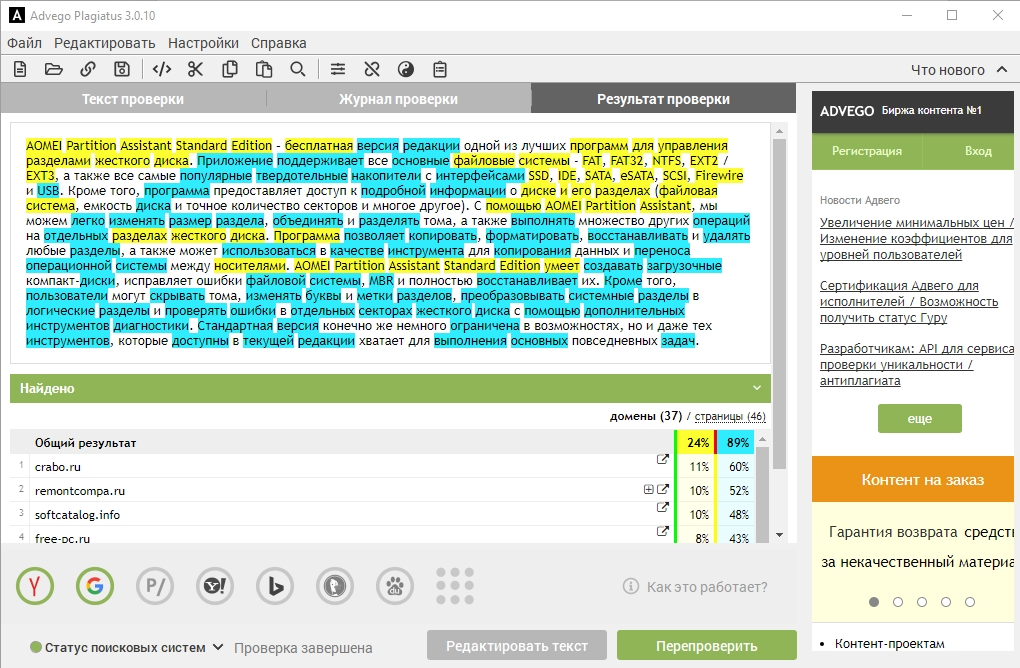Viewport: 1020px width, 668px height.
Task: Toggle the Google search engine circle
Action: point(95,586)
